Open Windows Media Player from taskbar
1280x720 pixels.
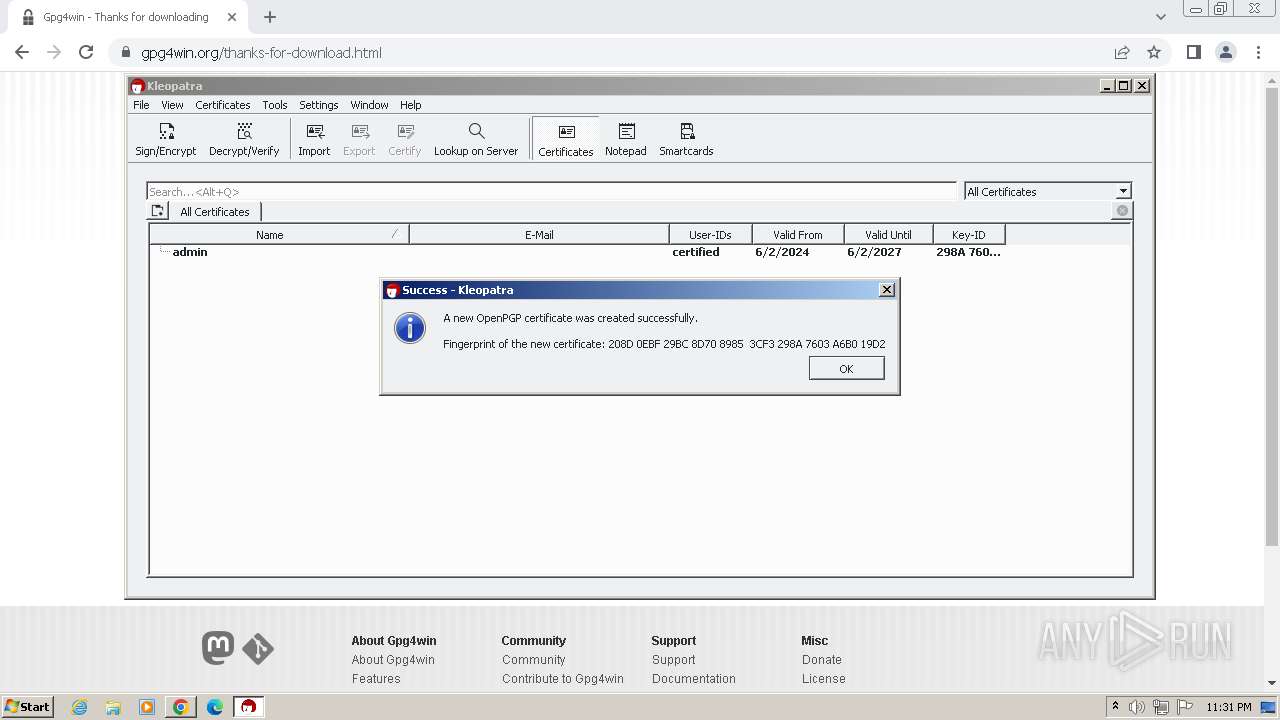(147, 707)
